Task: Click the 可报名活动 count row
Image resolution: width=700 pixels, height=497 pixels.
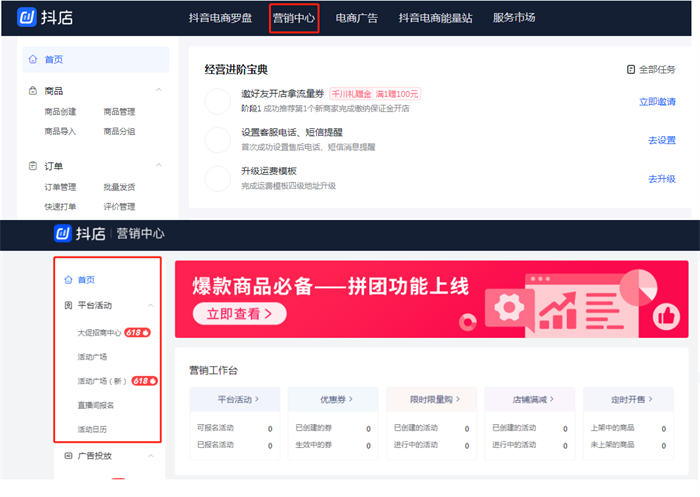Action: coord(235,428)
